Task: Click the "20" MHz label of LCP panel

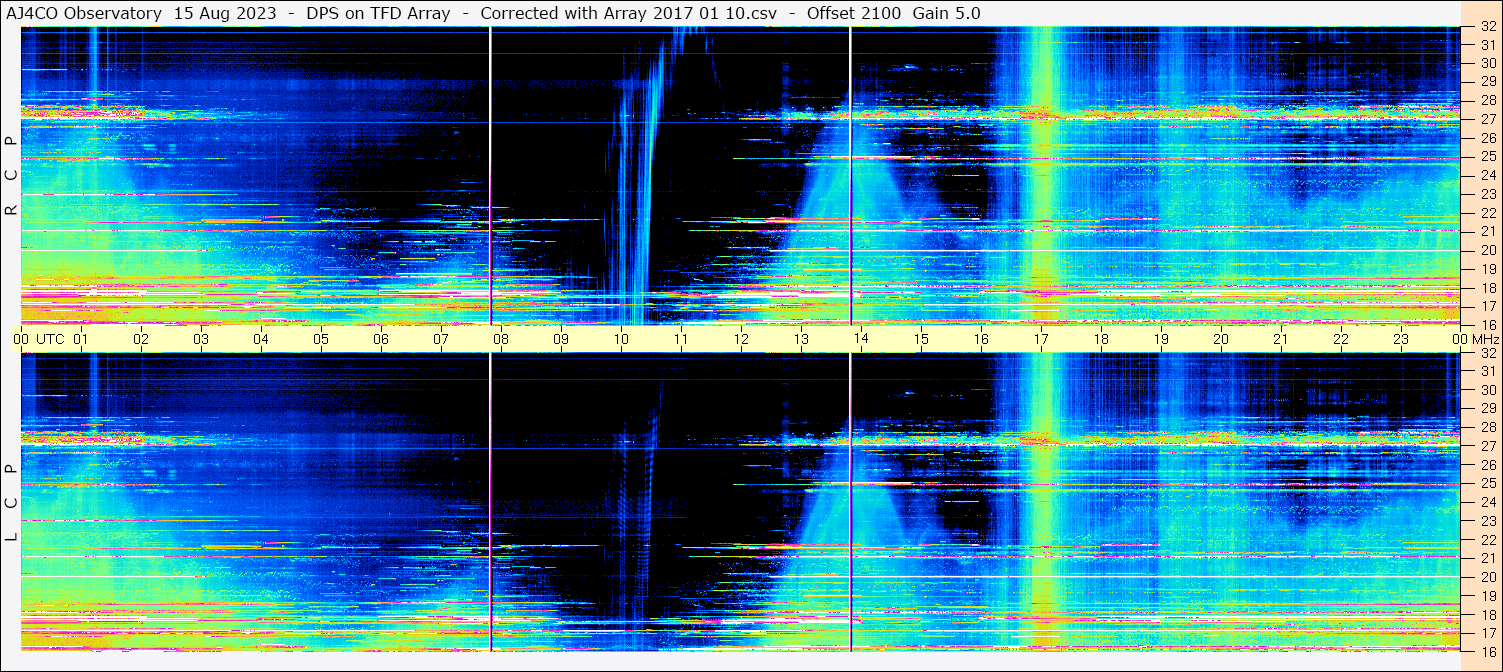Action: tap(1488, 576)
